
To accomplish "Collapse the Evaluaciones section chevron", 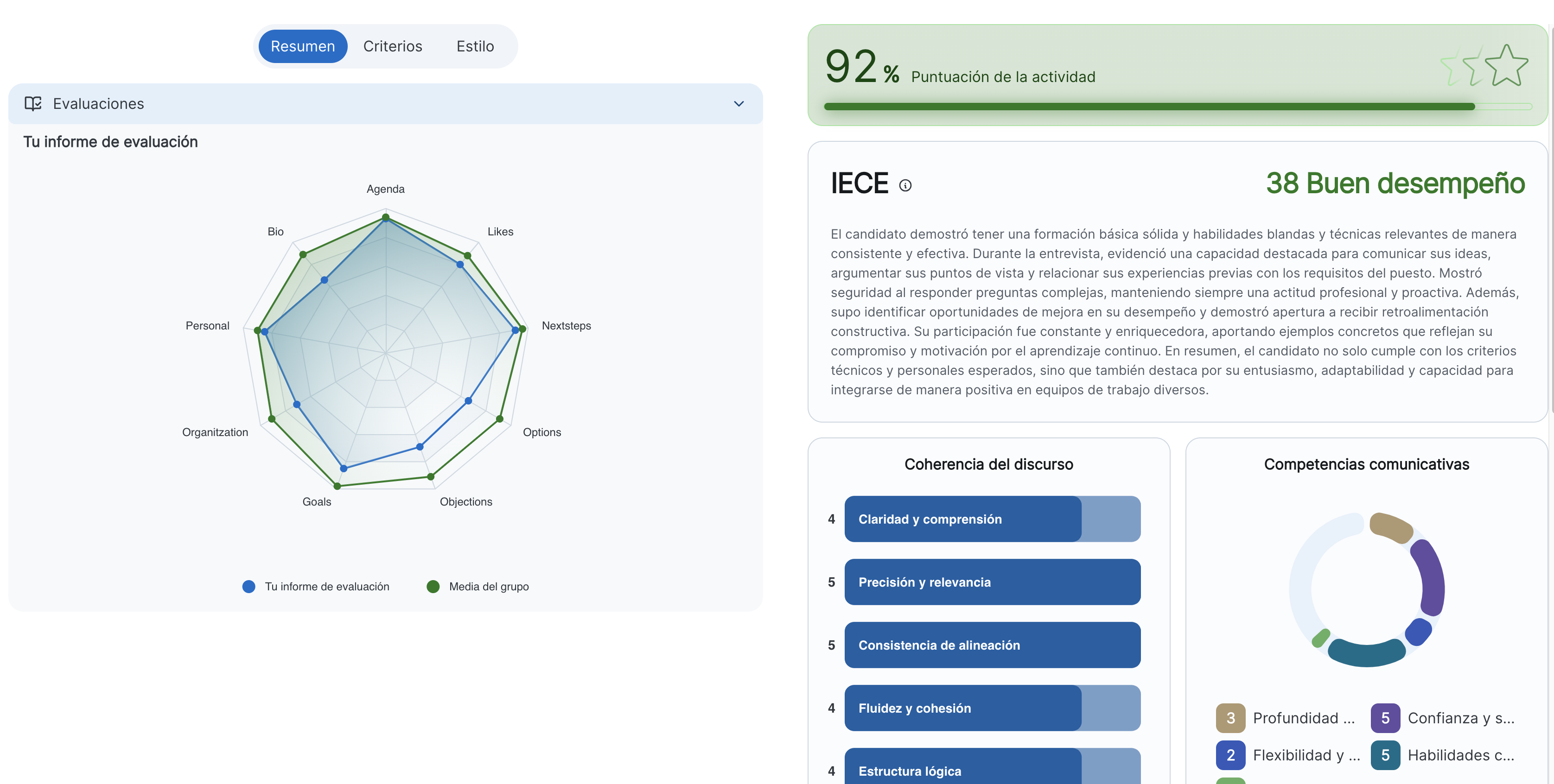I will (739, 104).
